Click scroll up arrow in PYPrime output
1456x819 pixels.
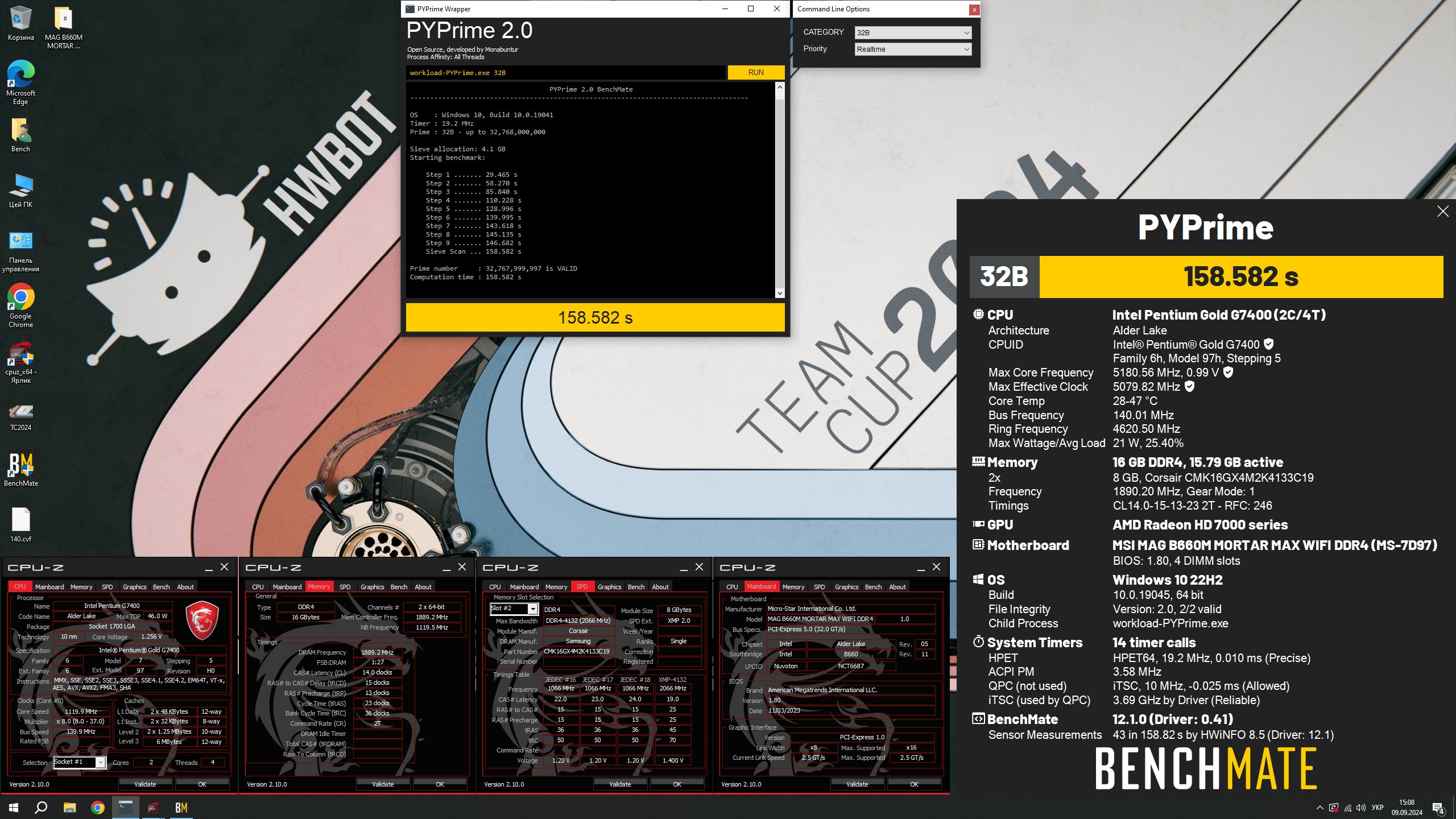click(x=780, y=87)
